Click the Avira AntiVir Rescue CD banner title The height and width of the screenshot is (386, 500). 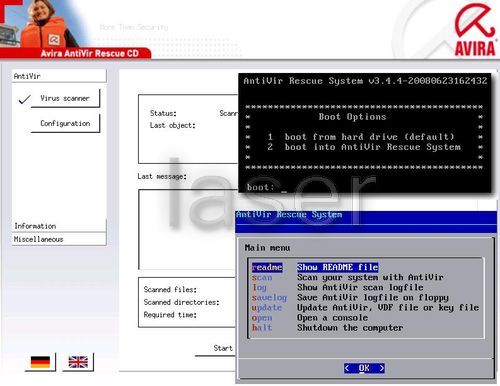89,53
